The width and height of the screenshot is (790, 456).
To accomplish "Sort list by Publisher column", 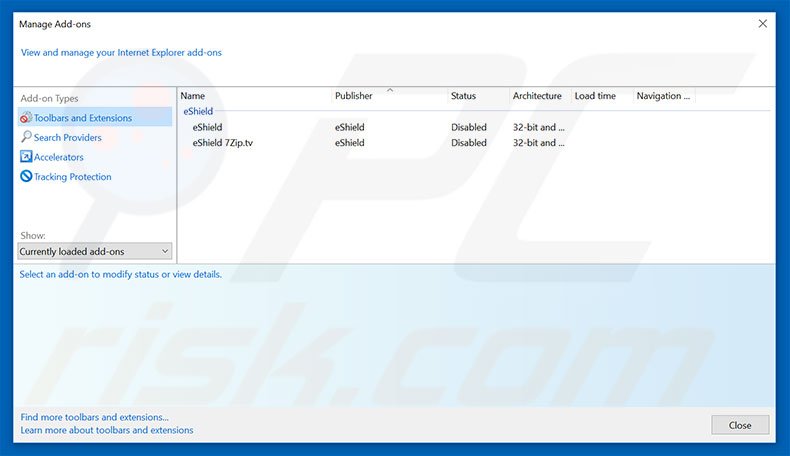I will (x=354, y=96).
